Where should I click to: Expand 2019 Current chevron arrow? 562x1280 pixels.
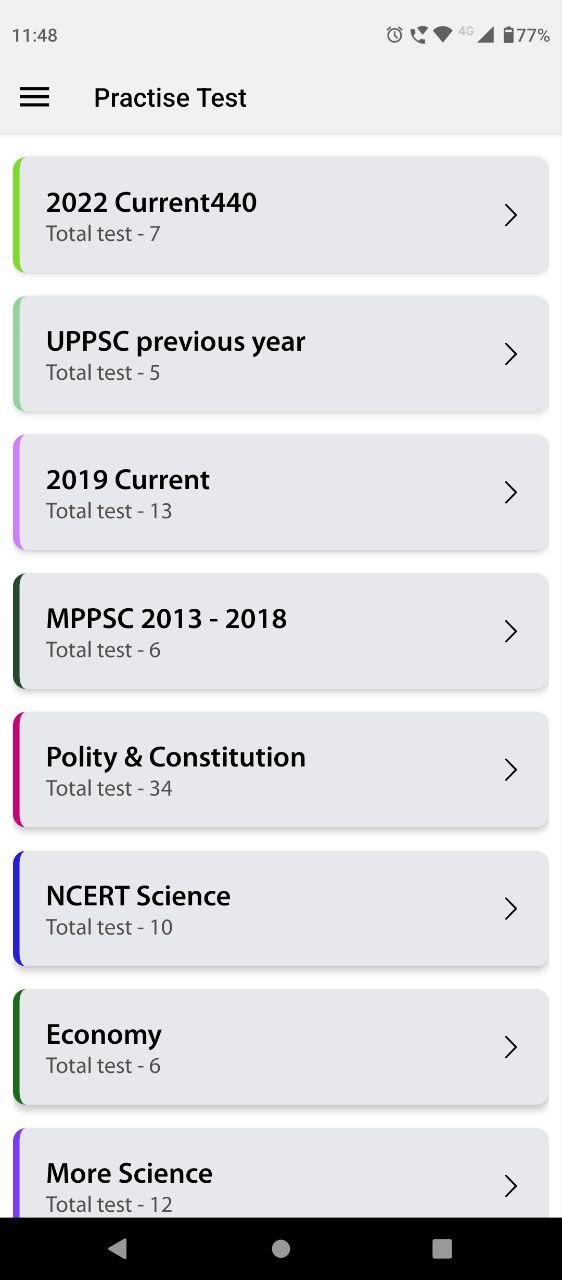pos(511,492)
